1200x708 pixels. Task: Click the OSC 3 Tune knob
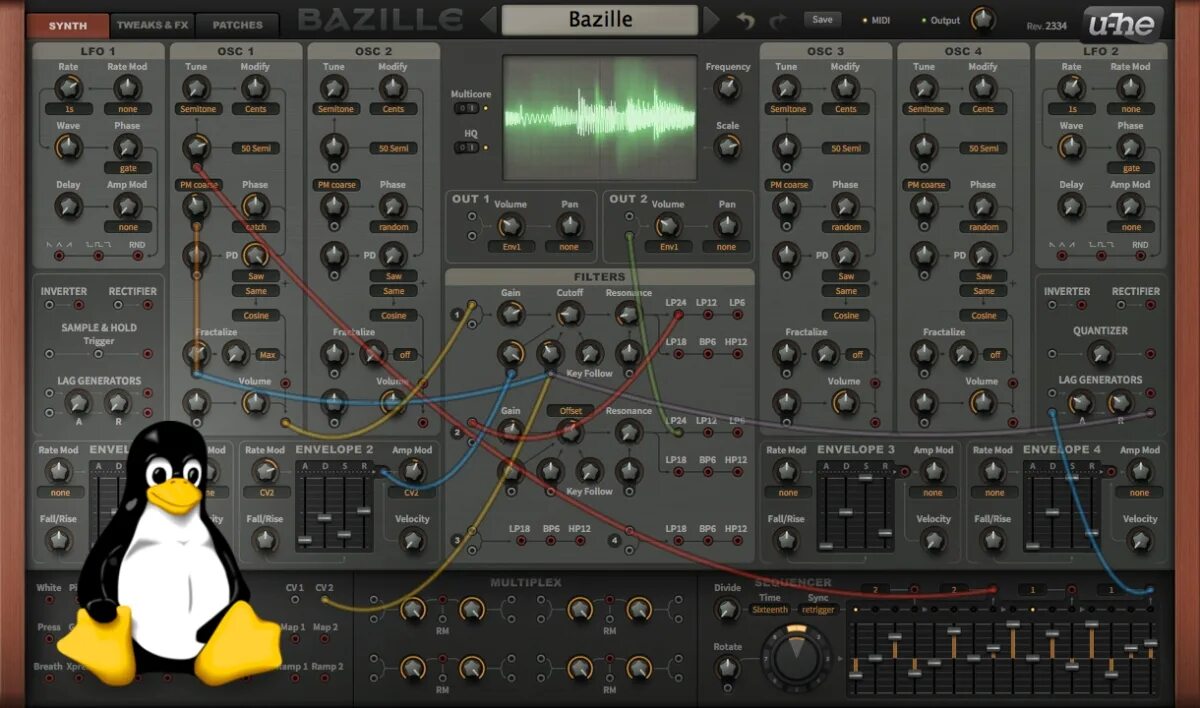pyautogui.click(x=787, y=88)
